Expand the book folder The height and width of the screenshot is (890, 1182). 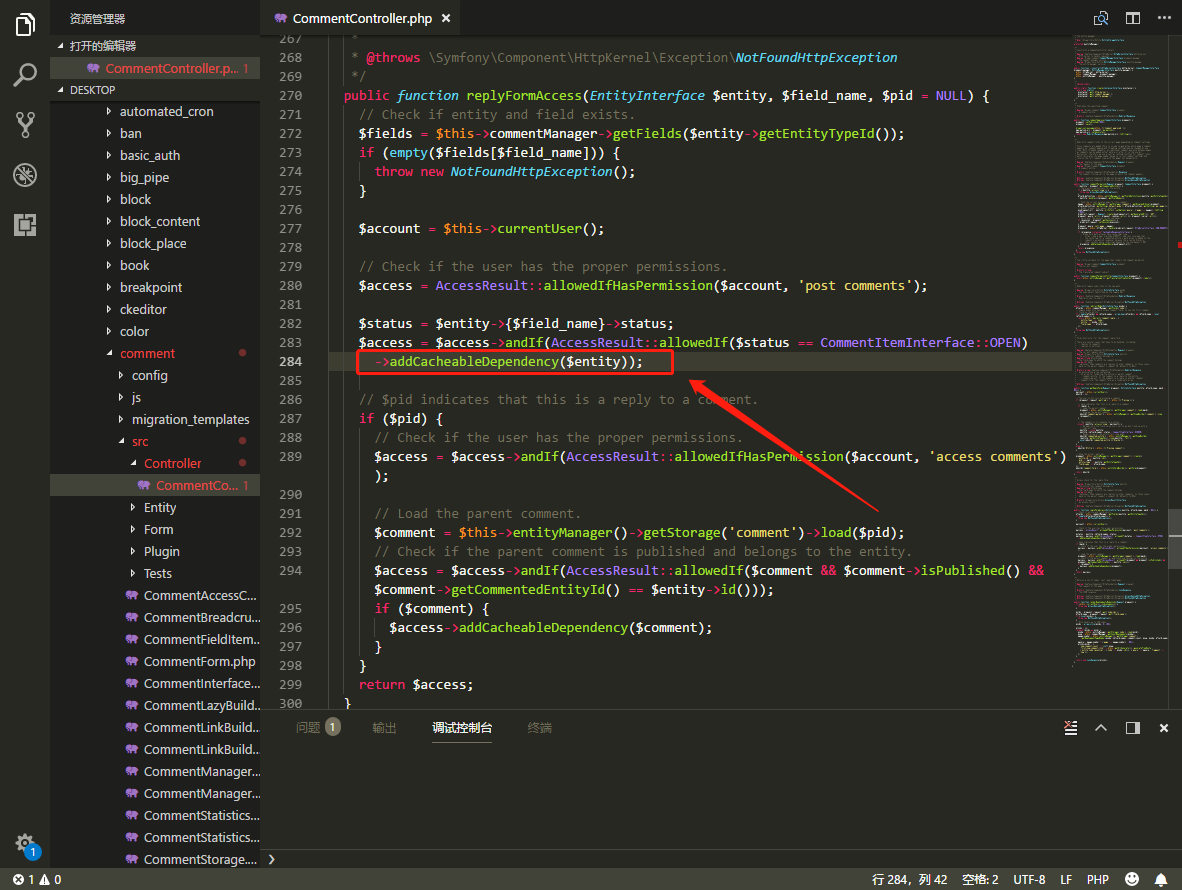pyautogui.click(x=155, y=265)
